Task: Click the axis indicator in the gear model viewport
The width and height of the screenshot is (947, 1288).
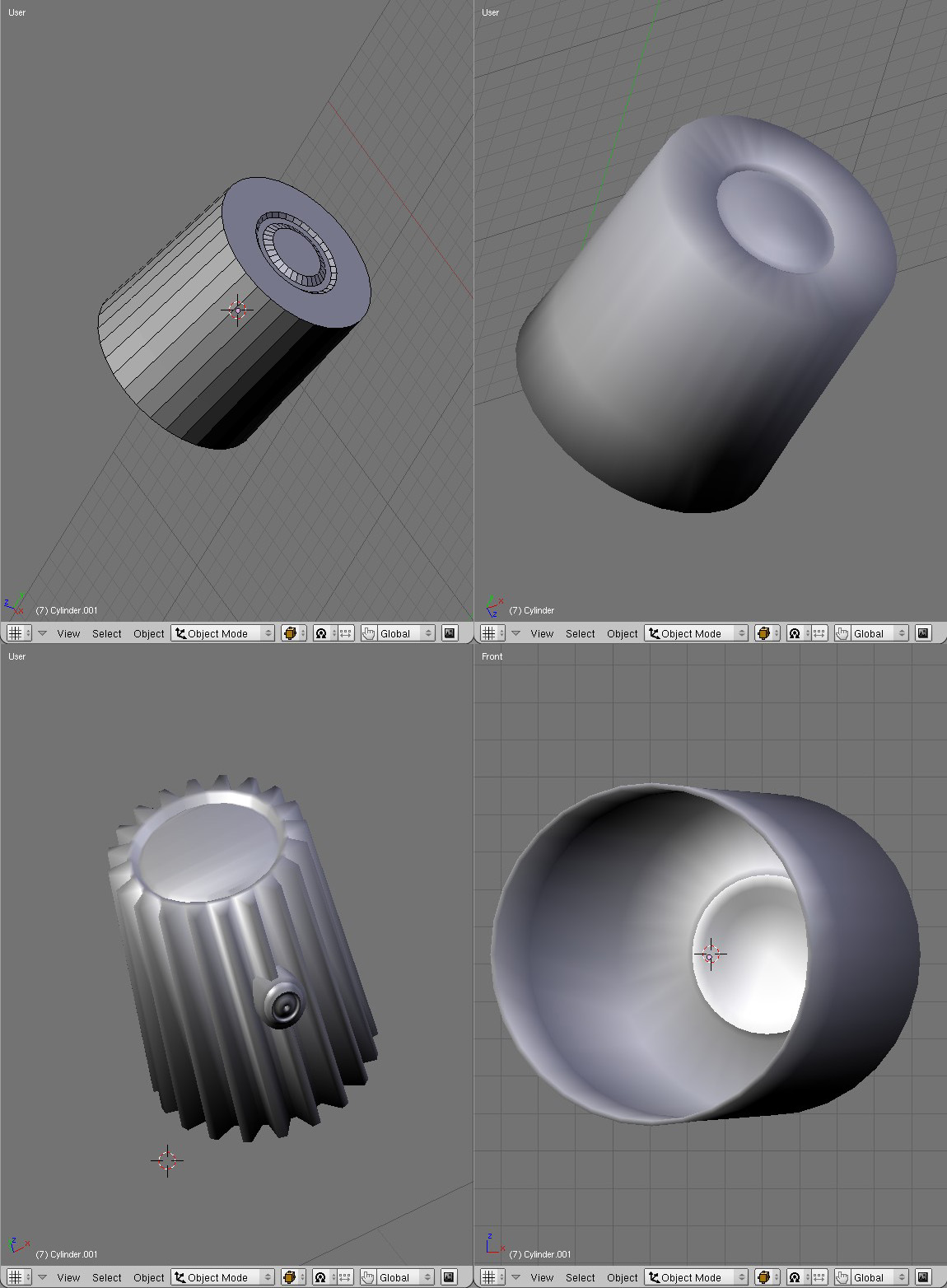Action: pyautogui.click(x=17, y=1247)
